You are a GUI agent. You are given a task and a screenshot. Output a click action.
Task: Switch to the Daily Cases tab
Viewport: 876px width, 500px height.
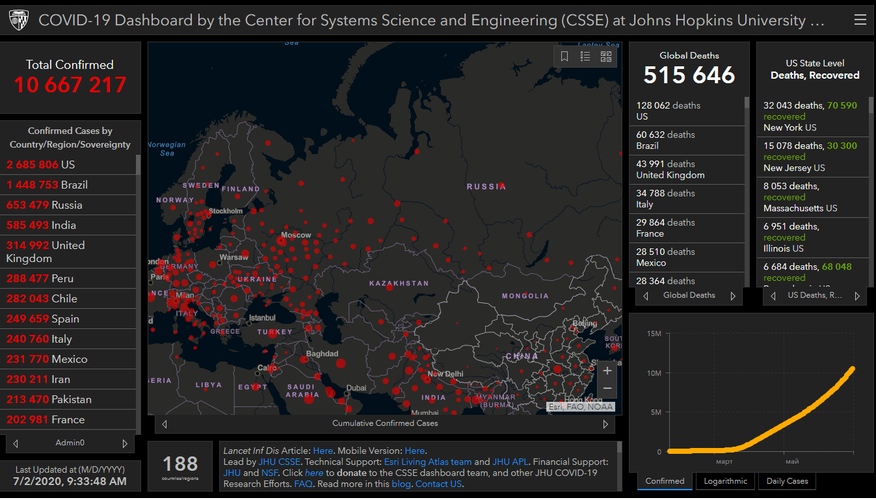click(785, 481)
